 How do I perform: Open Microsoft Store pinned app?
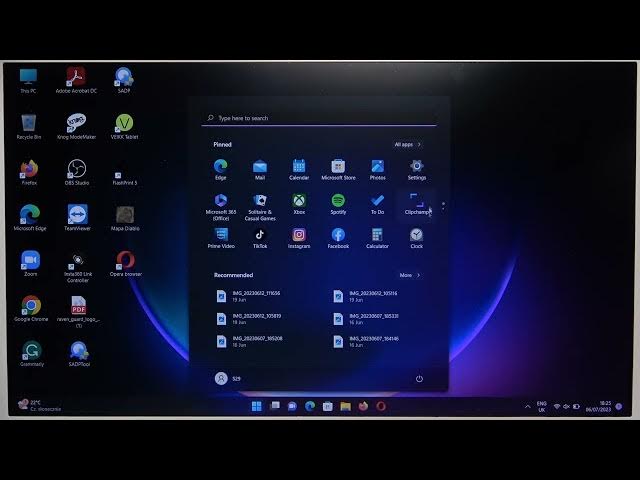(x=338, y=169)
